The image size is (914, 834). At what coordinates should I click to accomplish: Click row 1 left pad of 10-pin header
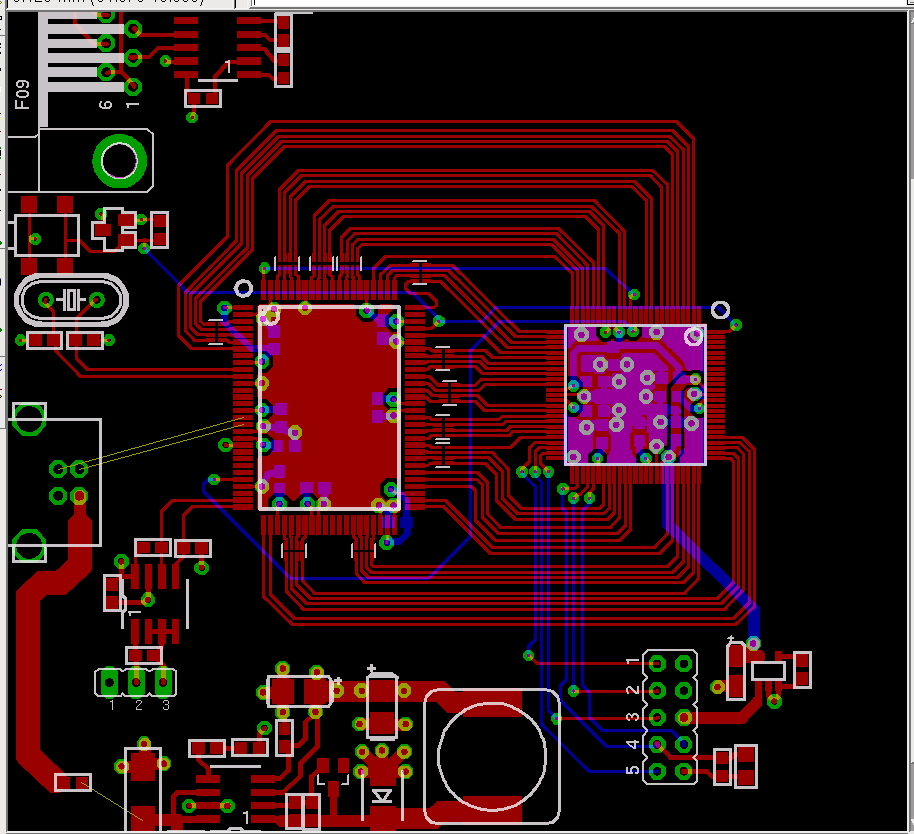[x=658, y=662]
